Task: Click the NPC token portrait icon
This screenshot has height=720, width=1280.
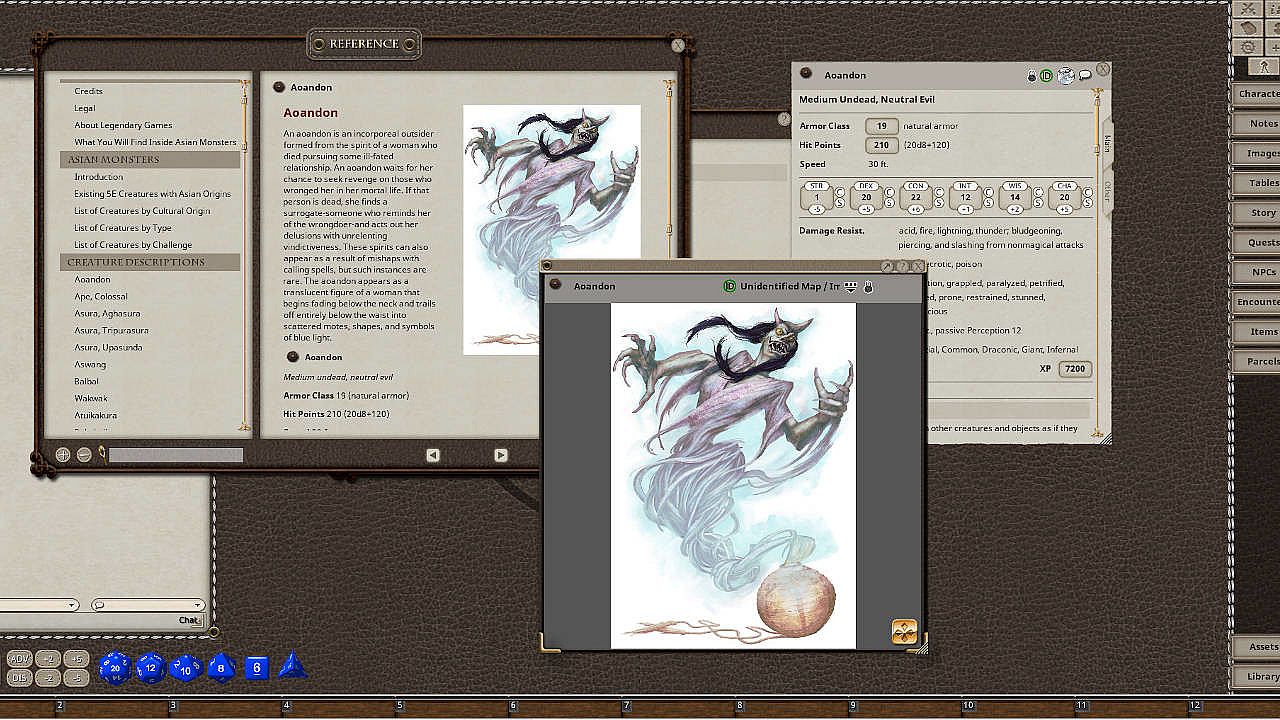Action: point(1066,76)
